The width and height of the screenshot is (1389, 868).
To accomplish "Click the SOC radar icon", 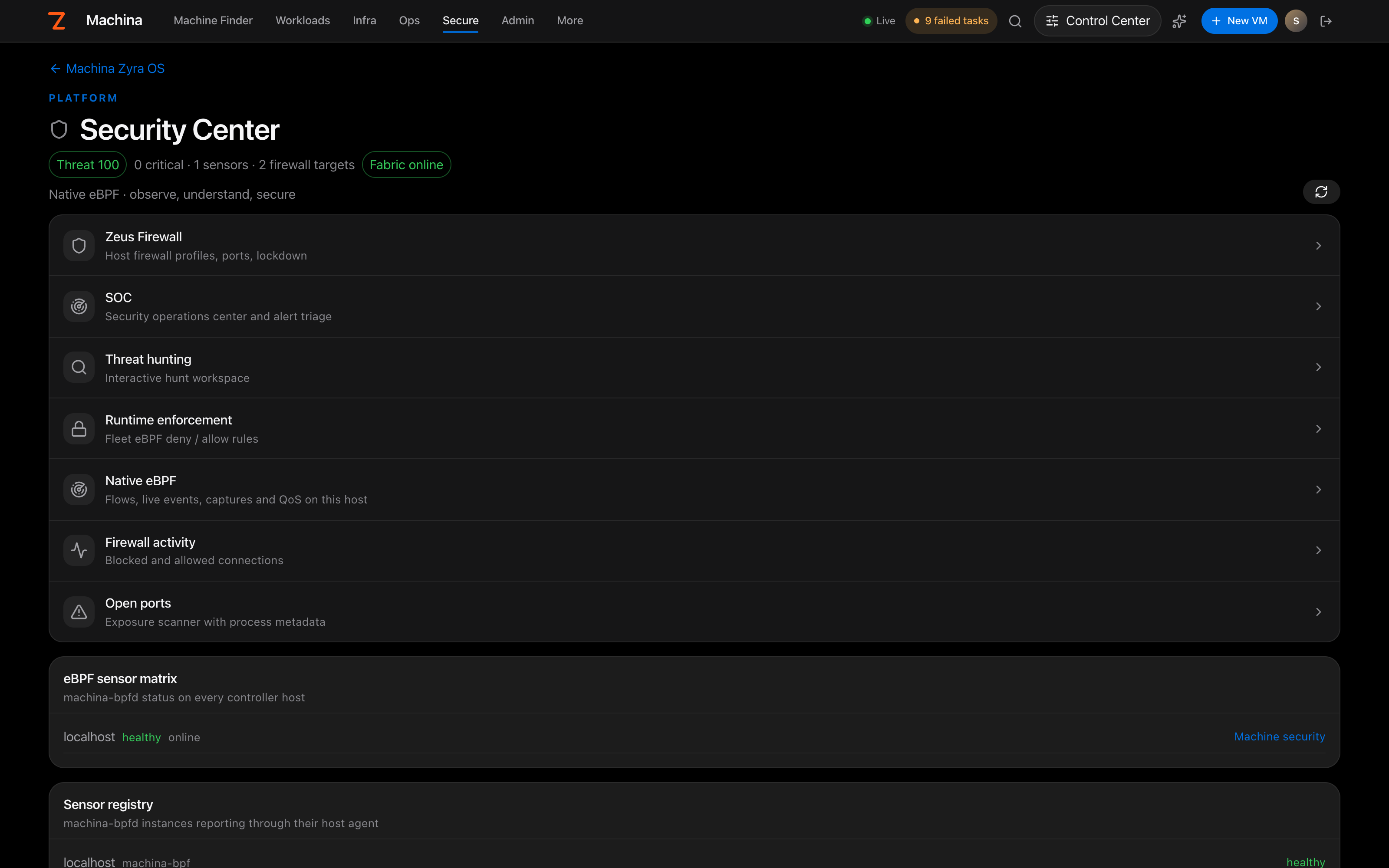I will click(79, 306).
